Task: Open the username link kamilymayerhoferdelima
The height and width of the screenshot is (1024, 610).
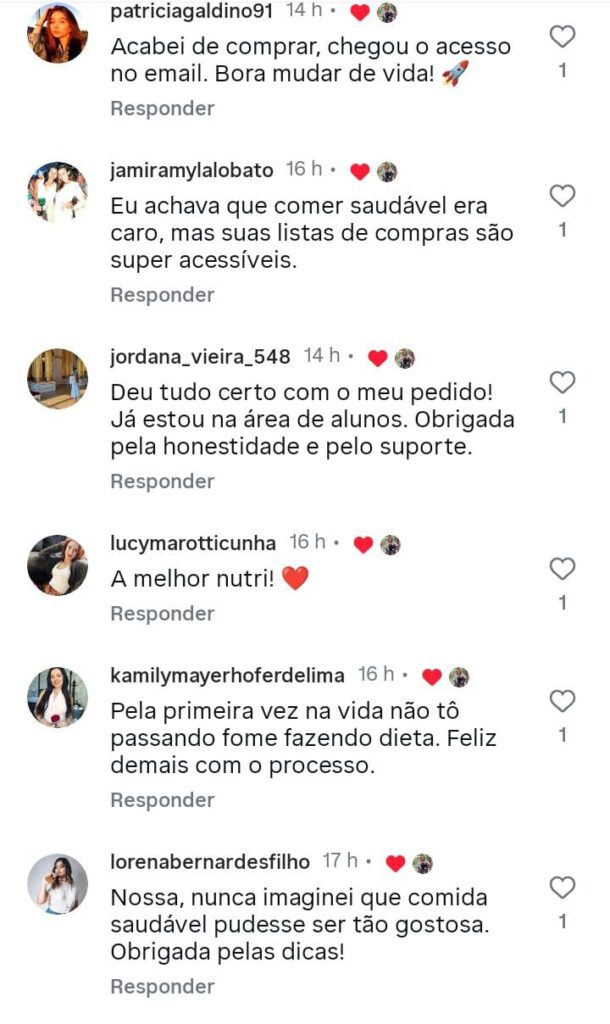Action: [229, 675]
